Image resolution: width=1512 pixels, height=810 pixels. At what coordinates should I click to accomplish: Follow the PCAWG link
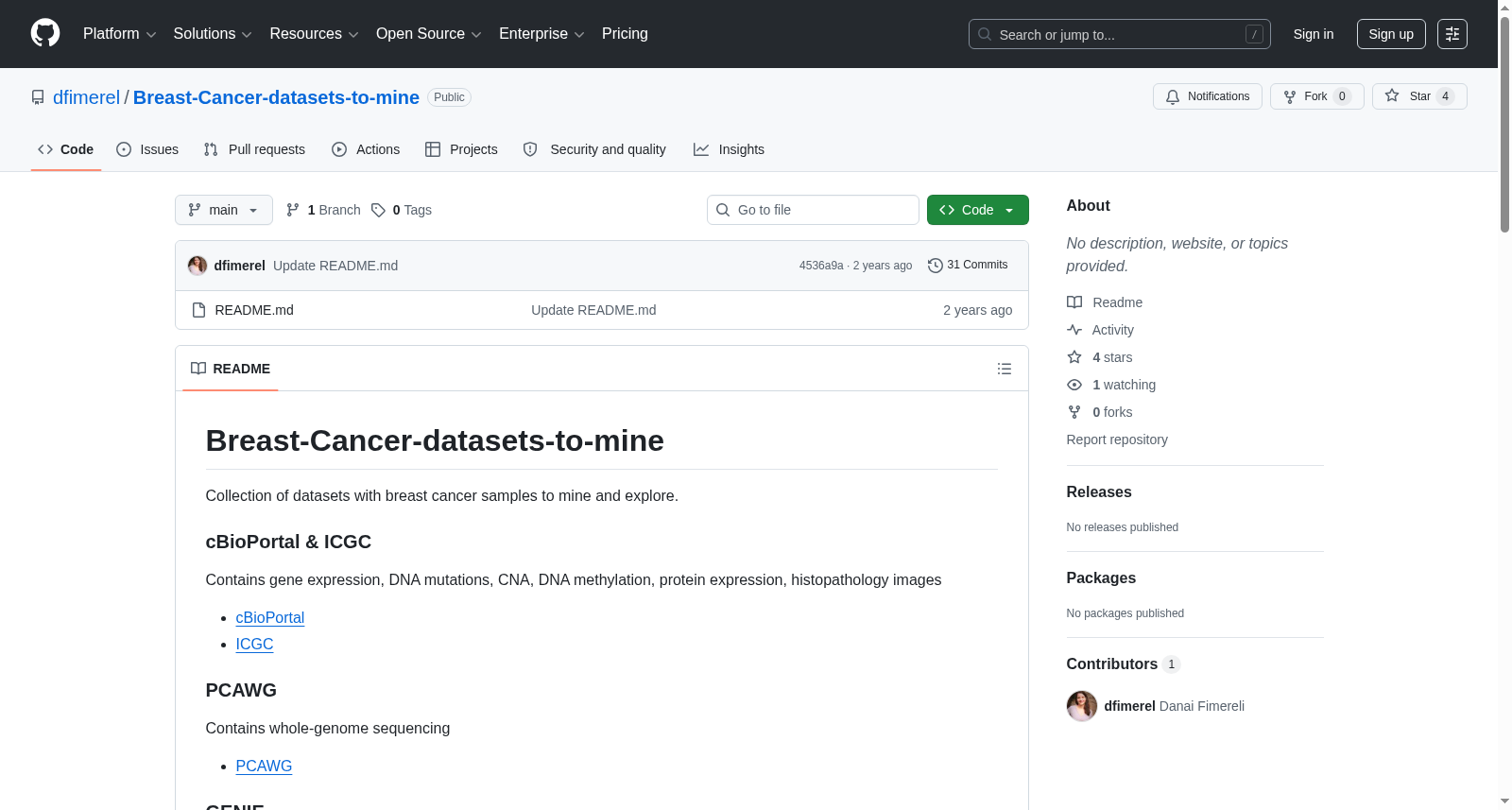[264, 766]
